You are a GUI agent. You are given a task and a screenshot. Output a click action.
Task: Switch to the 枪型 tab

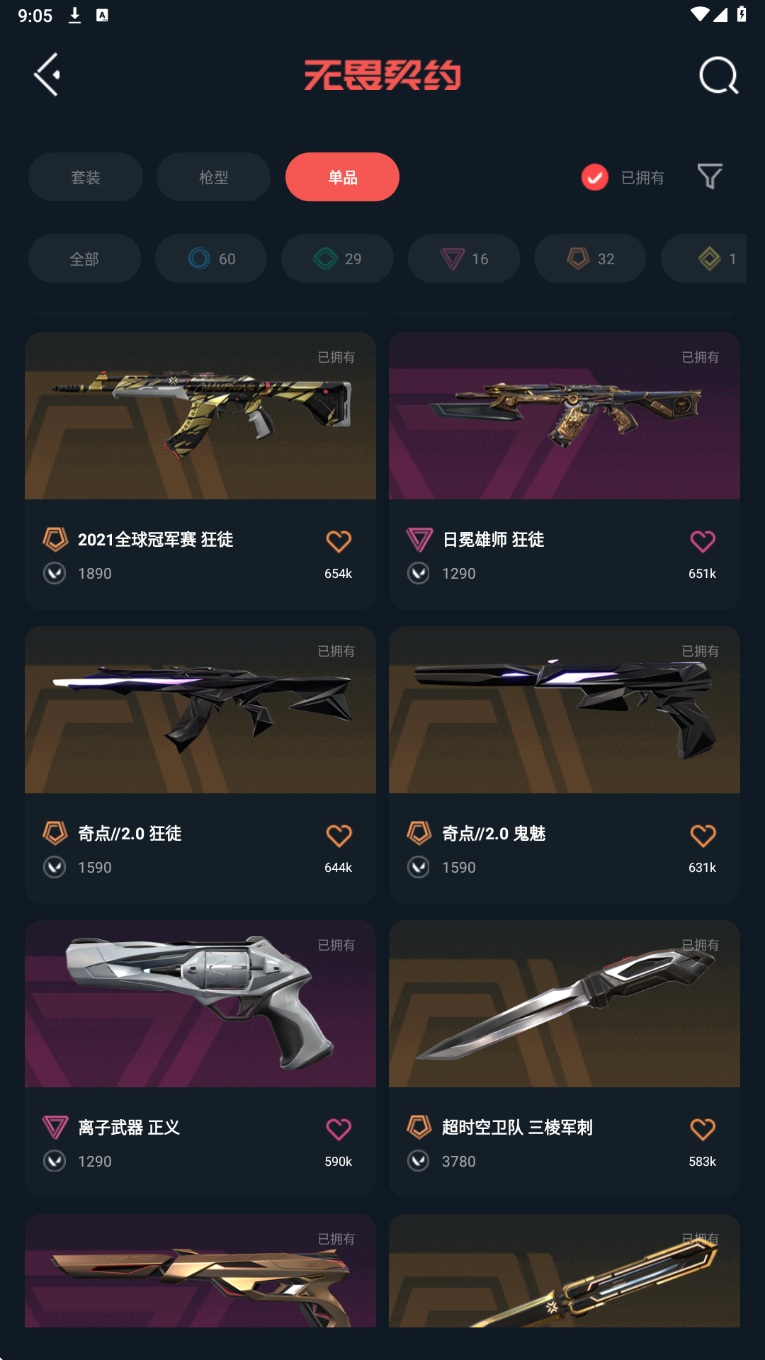click(213, 177)
